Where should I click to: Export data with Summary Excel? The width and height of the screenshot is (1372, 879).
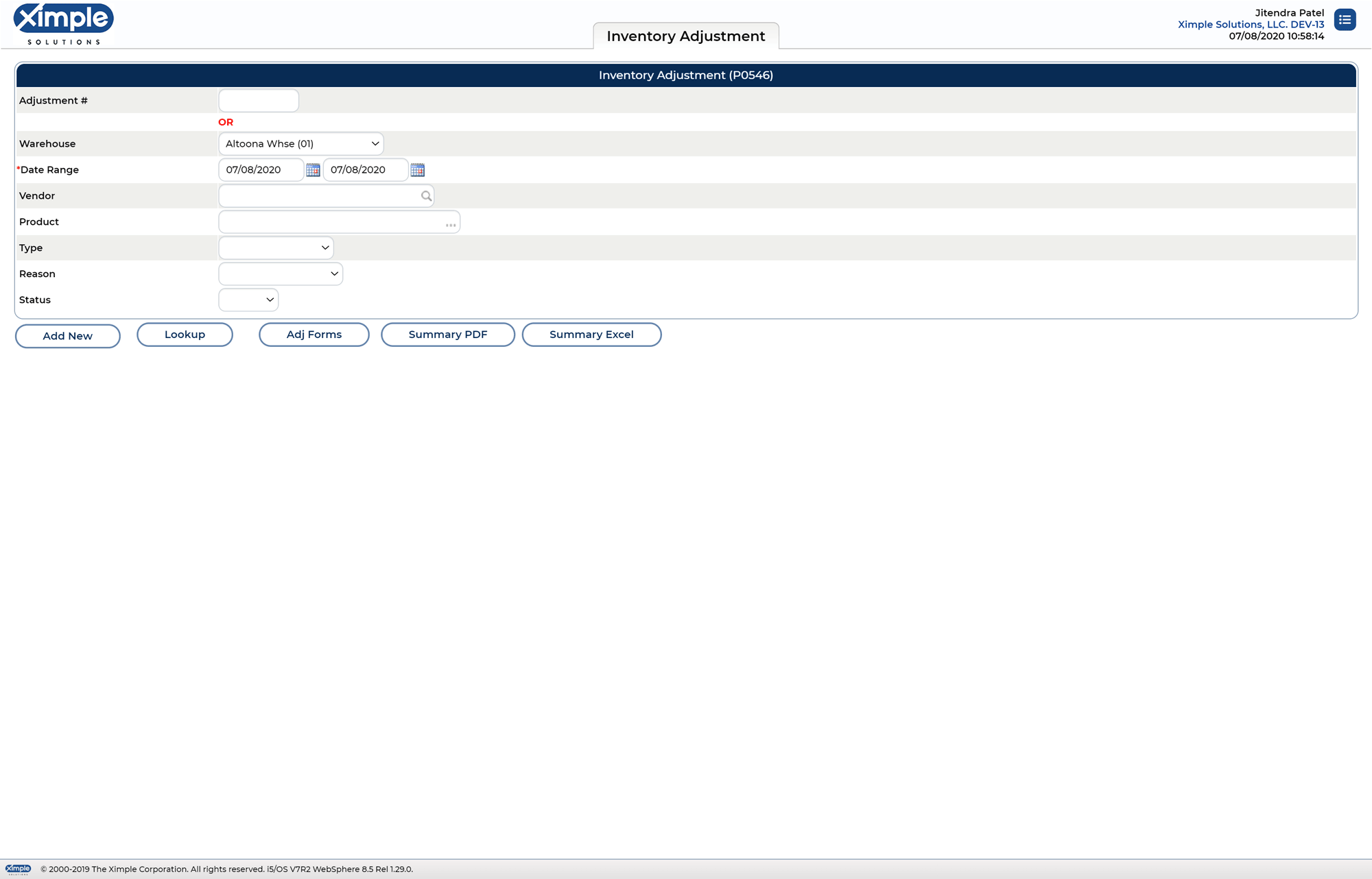tap(591, 335)
